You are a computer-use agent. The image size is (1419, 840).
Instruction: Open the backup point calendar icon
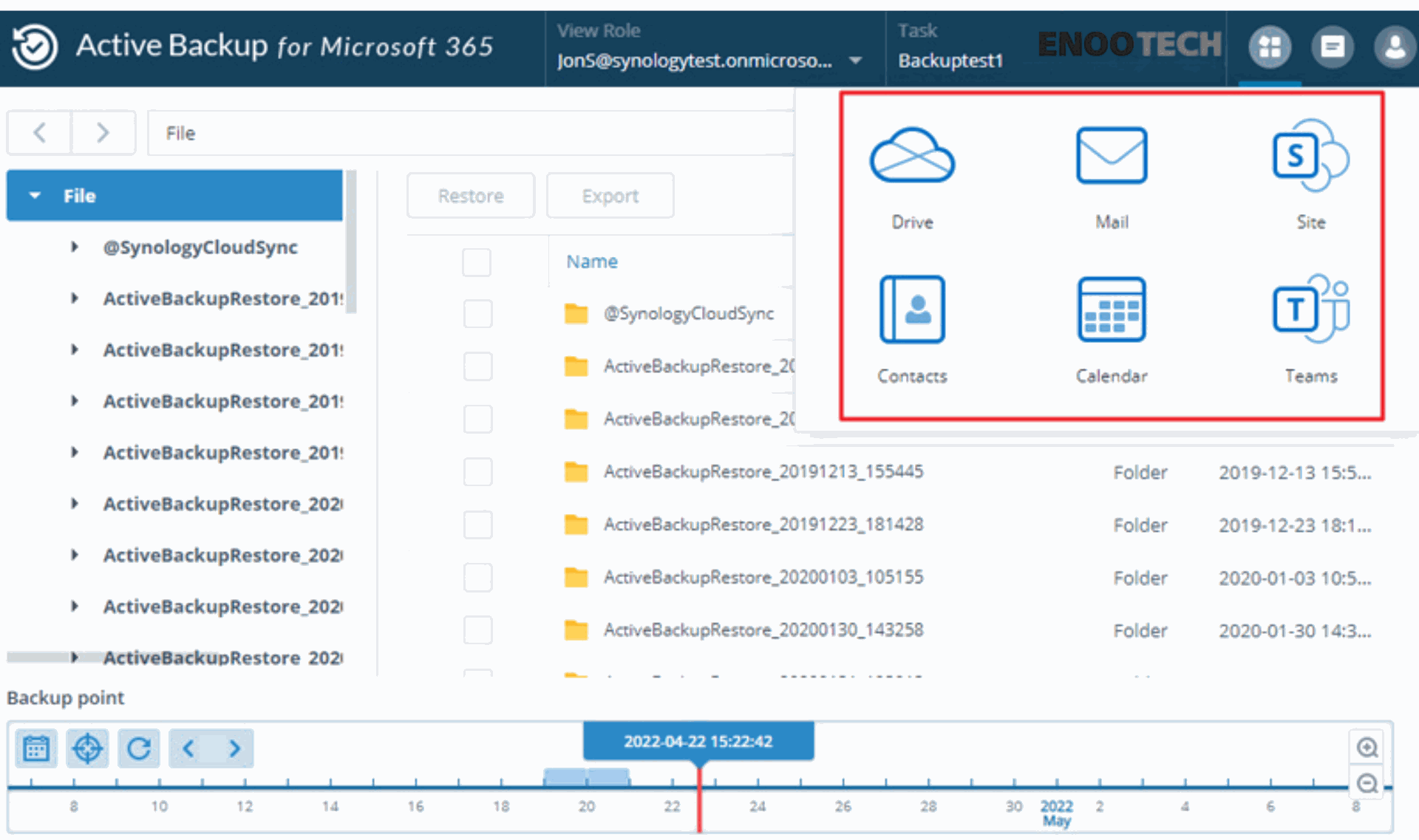tap(35, 748)
